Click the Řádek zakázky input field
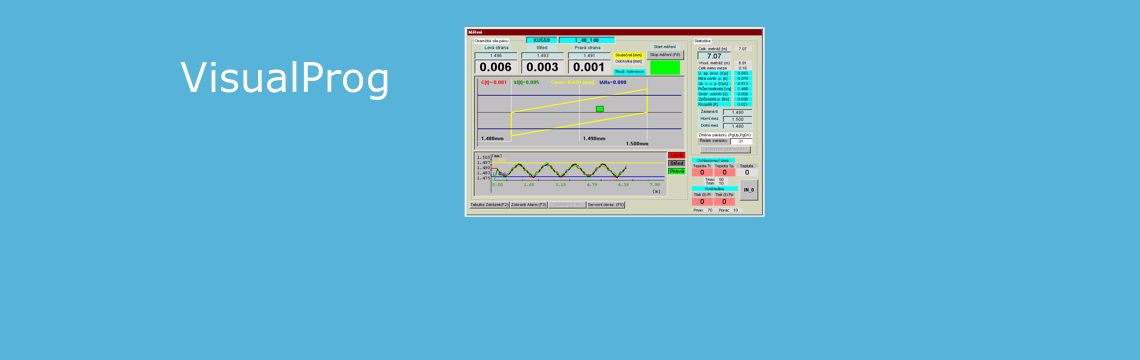1140x360 pixels. (x=740, y=141)
